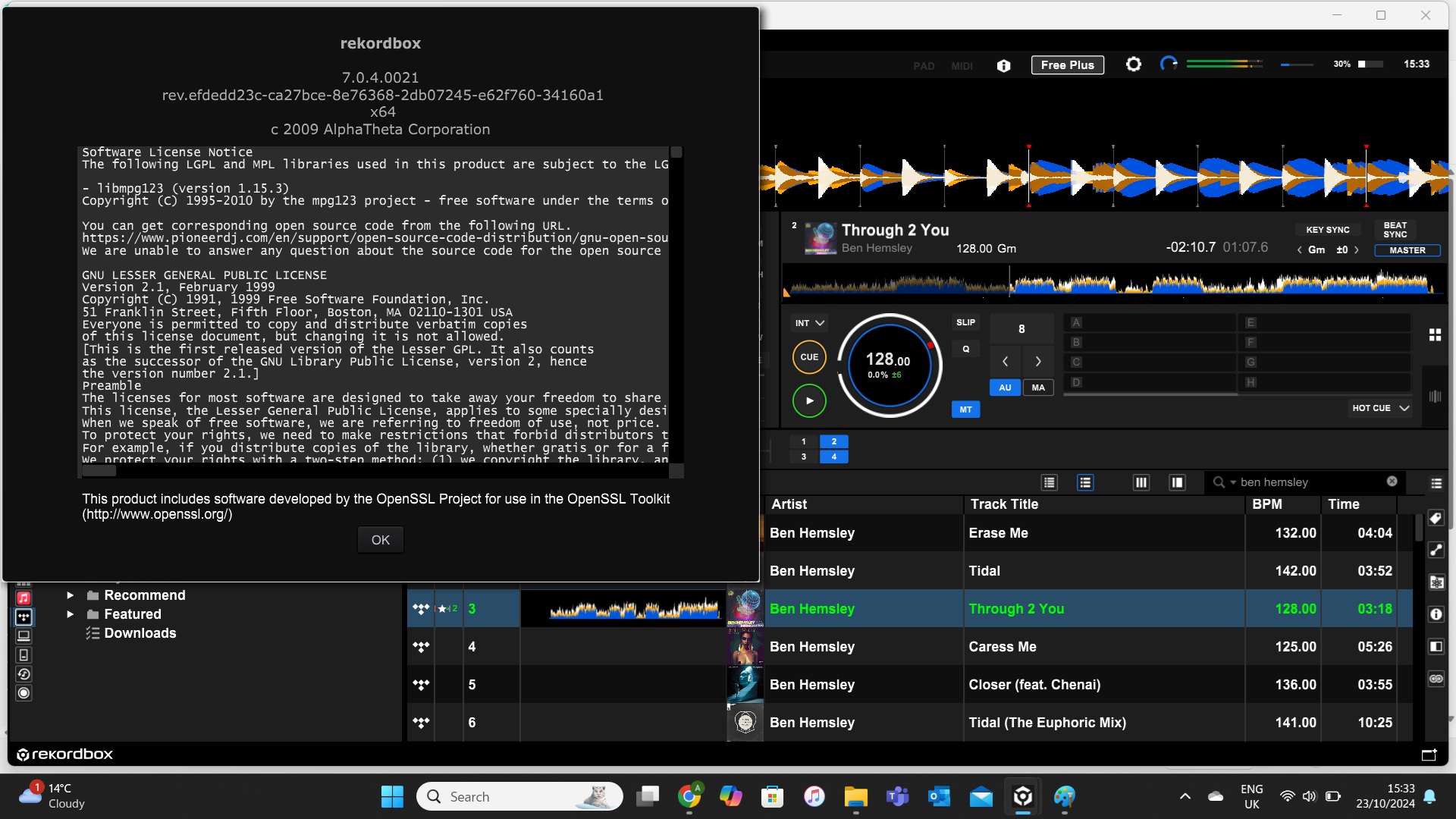
Task: Enable AU auto loop mode
Action: 1005,388
